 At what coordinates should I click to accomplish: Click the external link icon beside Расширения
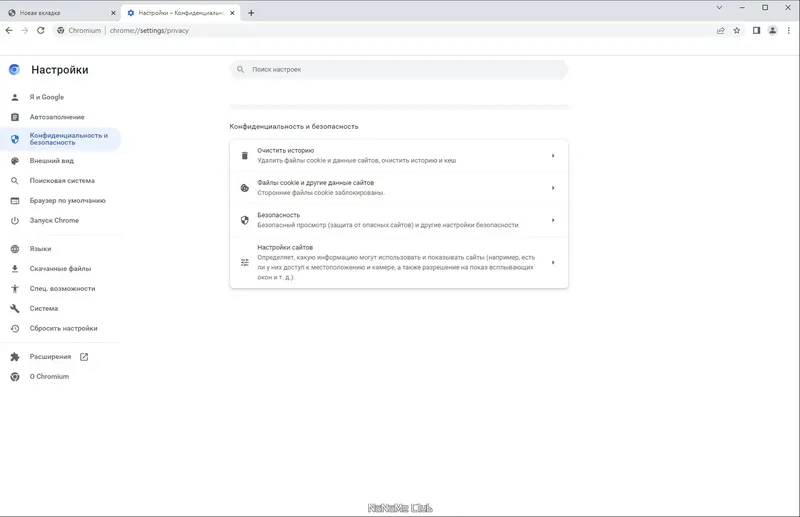coord(84,357)
